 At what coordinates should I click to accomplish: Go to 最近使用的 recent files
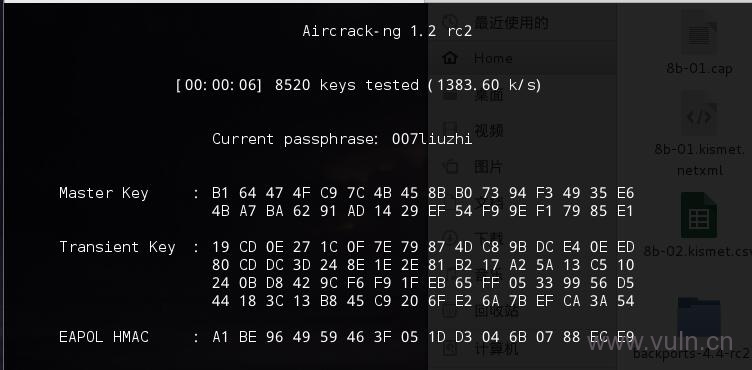511,22
